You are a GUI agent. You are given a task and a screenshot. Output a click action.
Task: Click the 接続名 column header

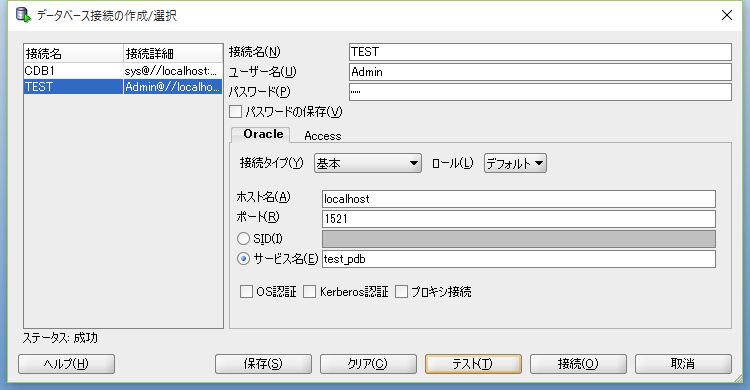click(x=73, y=53)
